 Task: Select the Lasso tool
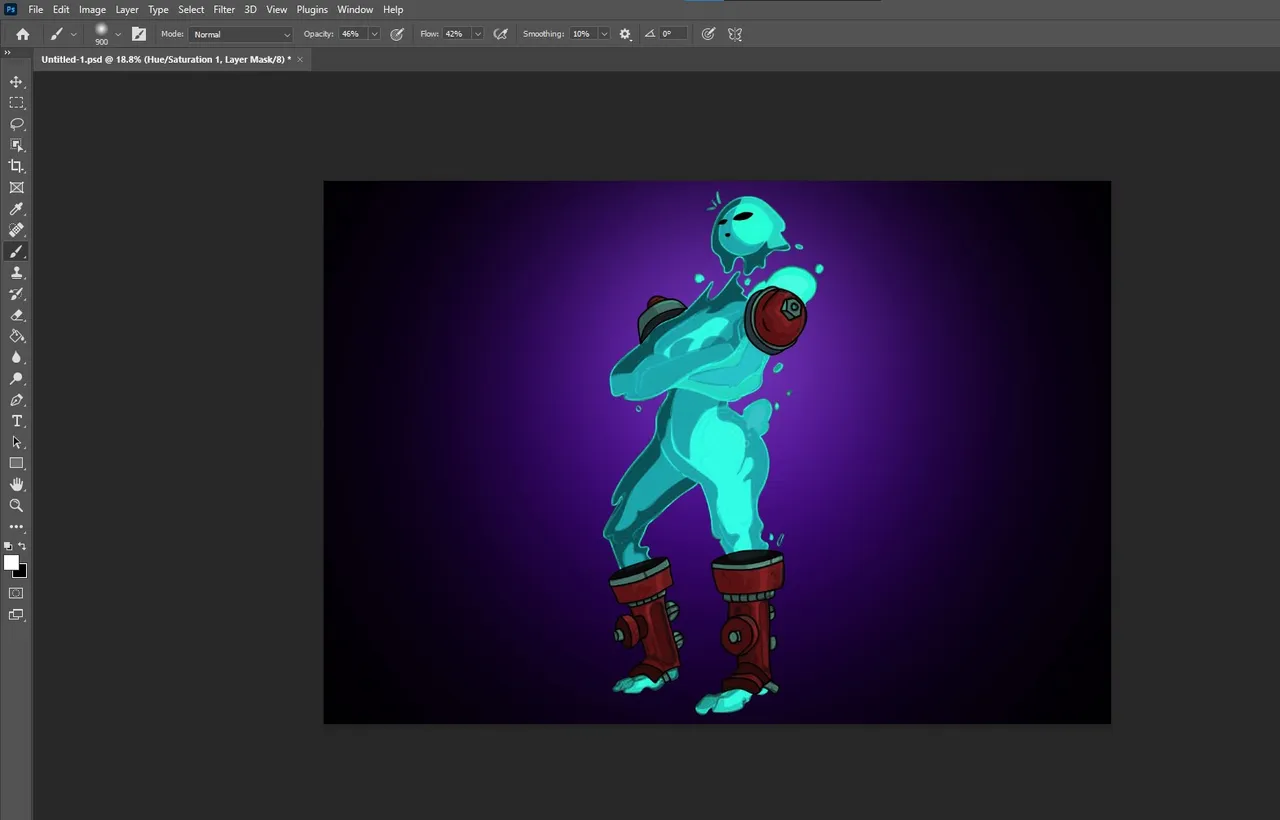16,124
